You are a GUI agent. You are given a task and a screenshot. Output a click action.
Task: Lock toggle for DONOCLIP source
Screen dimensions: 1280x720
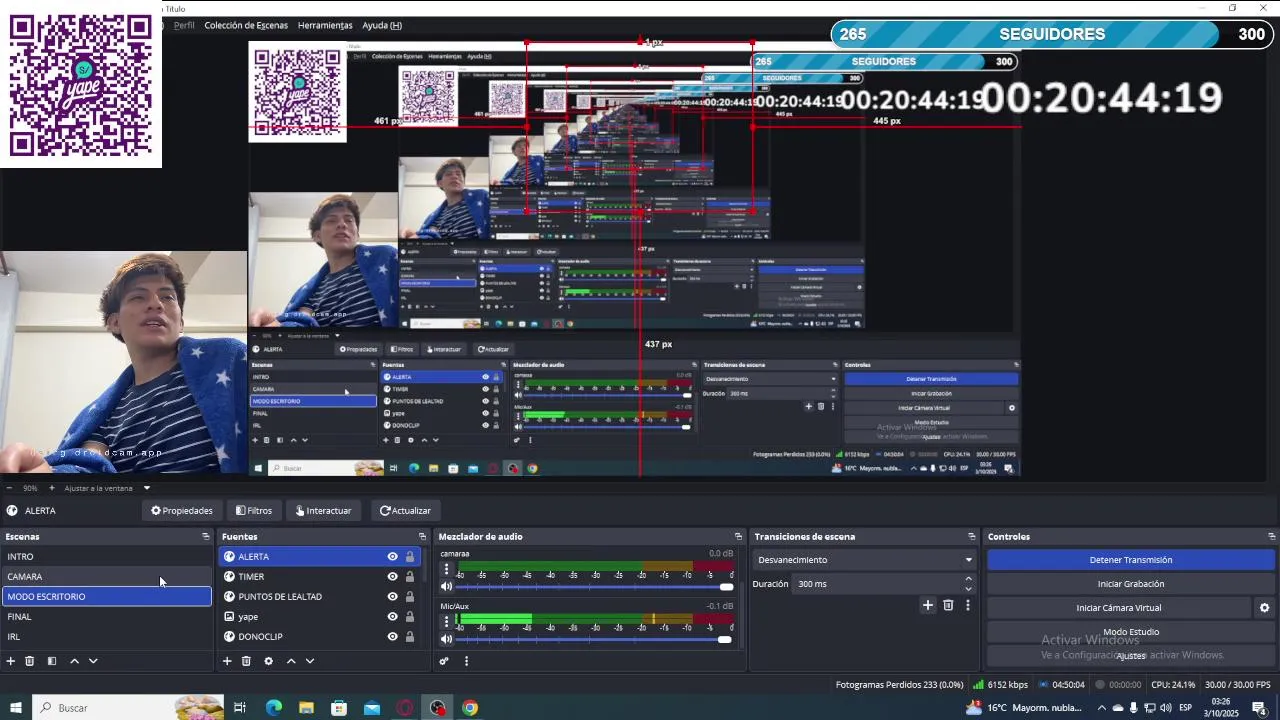point(410,637)
